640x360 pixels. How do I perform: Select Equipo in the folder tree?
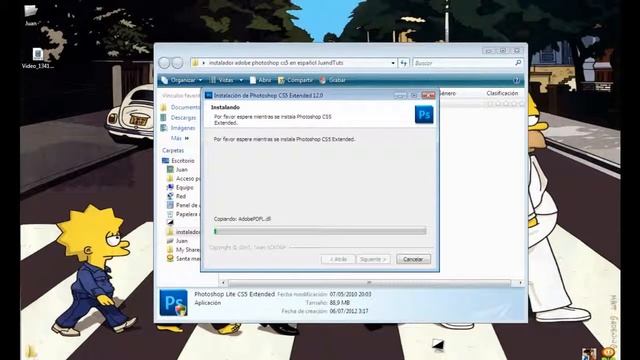pos(184,187)
